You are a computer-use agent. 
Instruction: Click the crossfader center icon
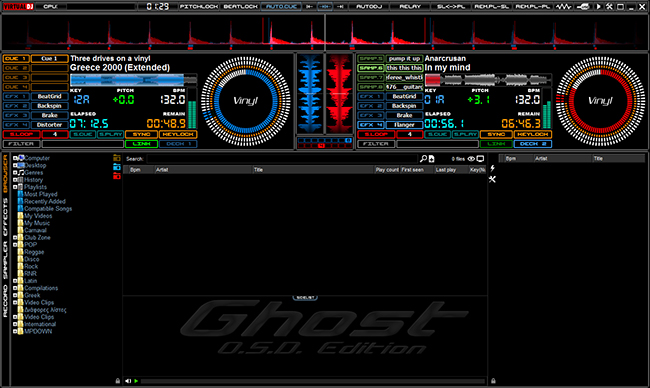click(x=325, y=6)
